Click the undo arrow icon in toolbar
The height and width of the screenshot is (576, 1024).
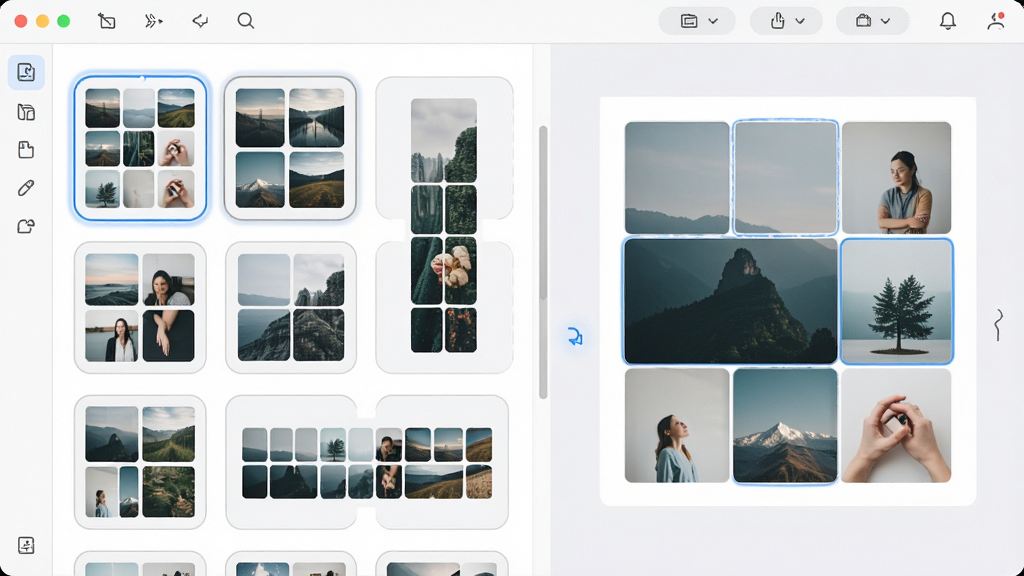point(200,21)
